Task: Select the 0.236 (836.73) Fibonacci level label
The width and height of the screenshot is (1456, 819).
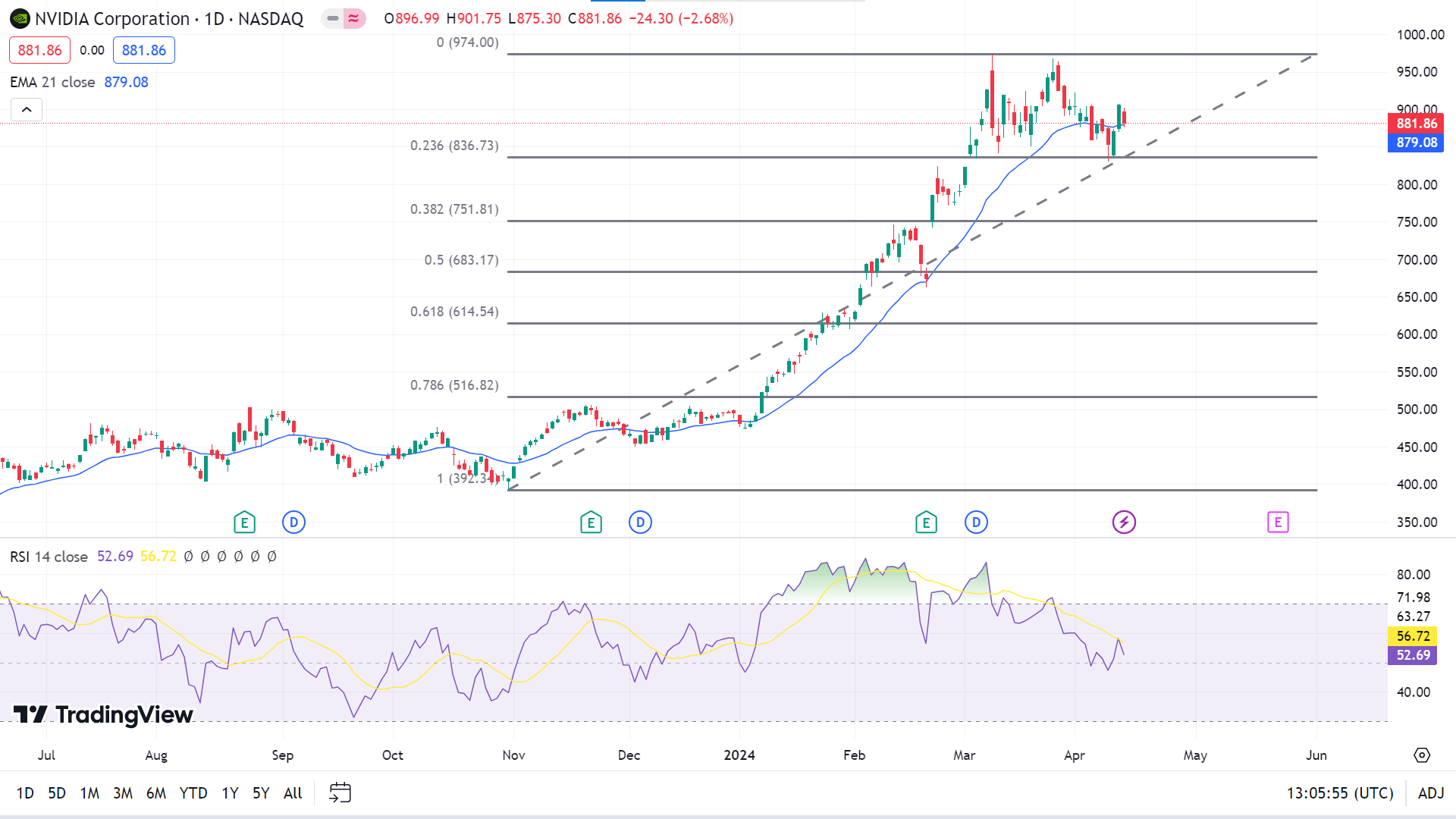Action: (x=454, y=146)
